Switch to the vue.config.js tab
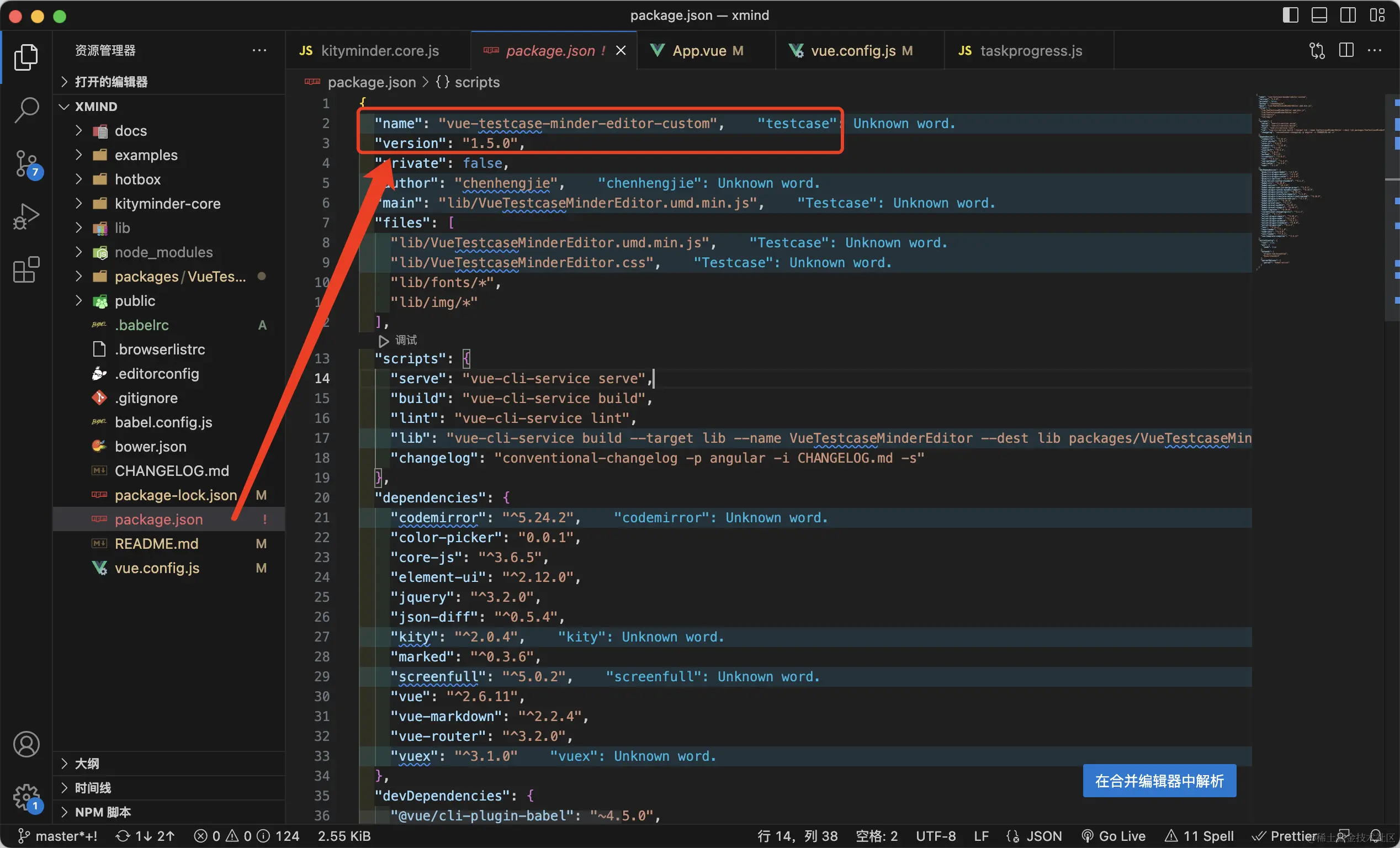The width and height of the screenshot is (1400, 848). click(x=852, y=51)
